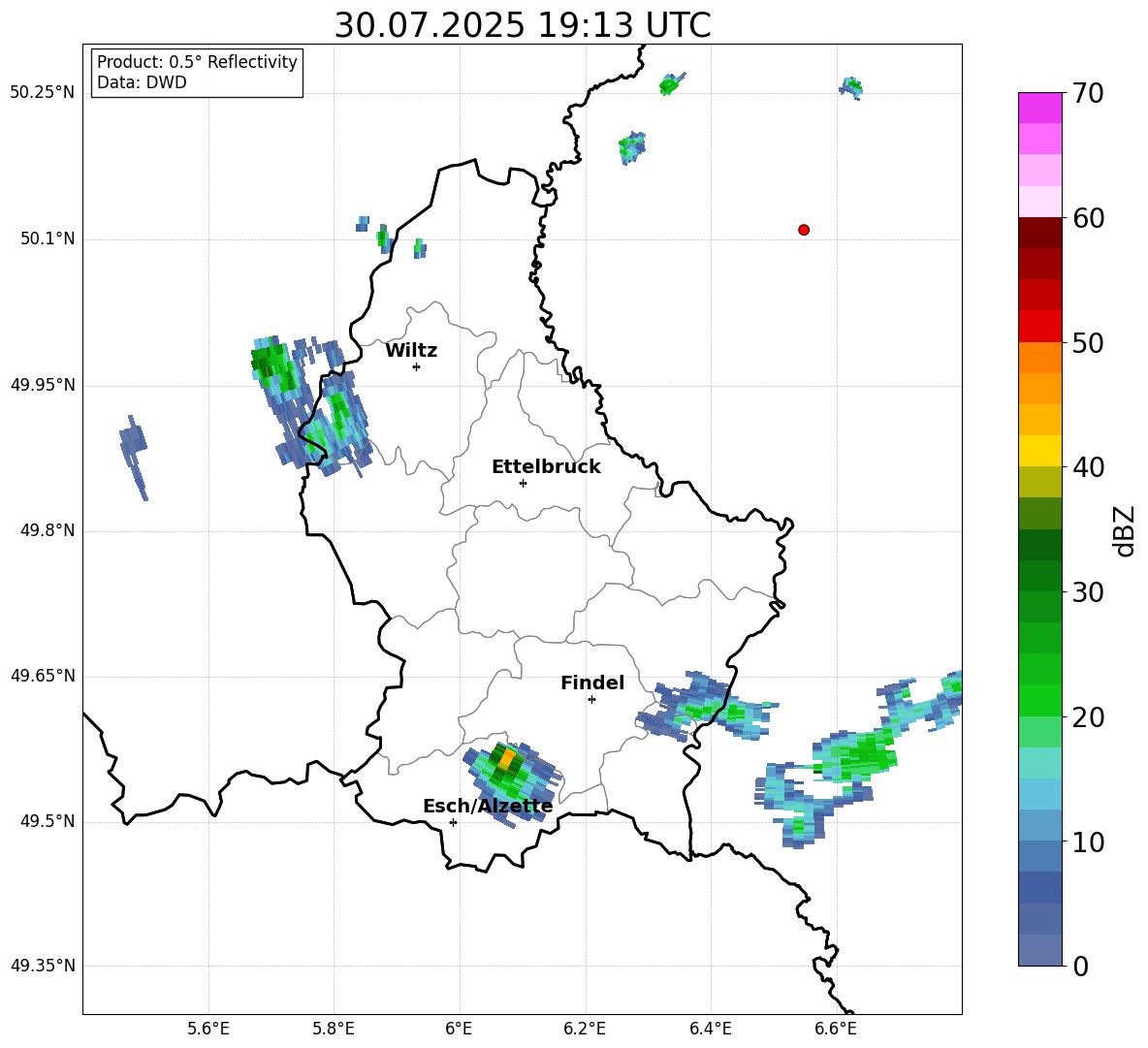Click the 6.6°E longitude label
1148x1048 pixels.
click(836, 1029)
